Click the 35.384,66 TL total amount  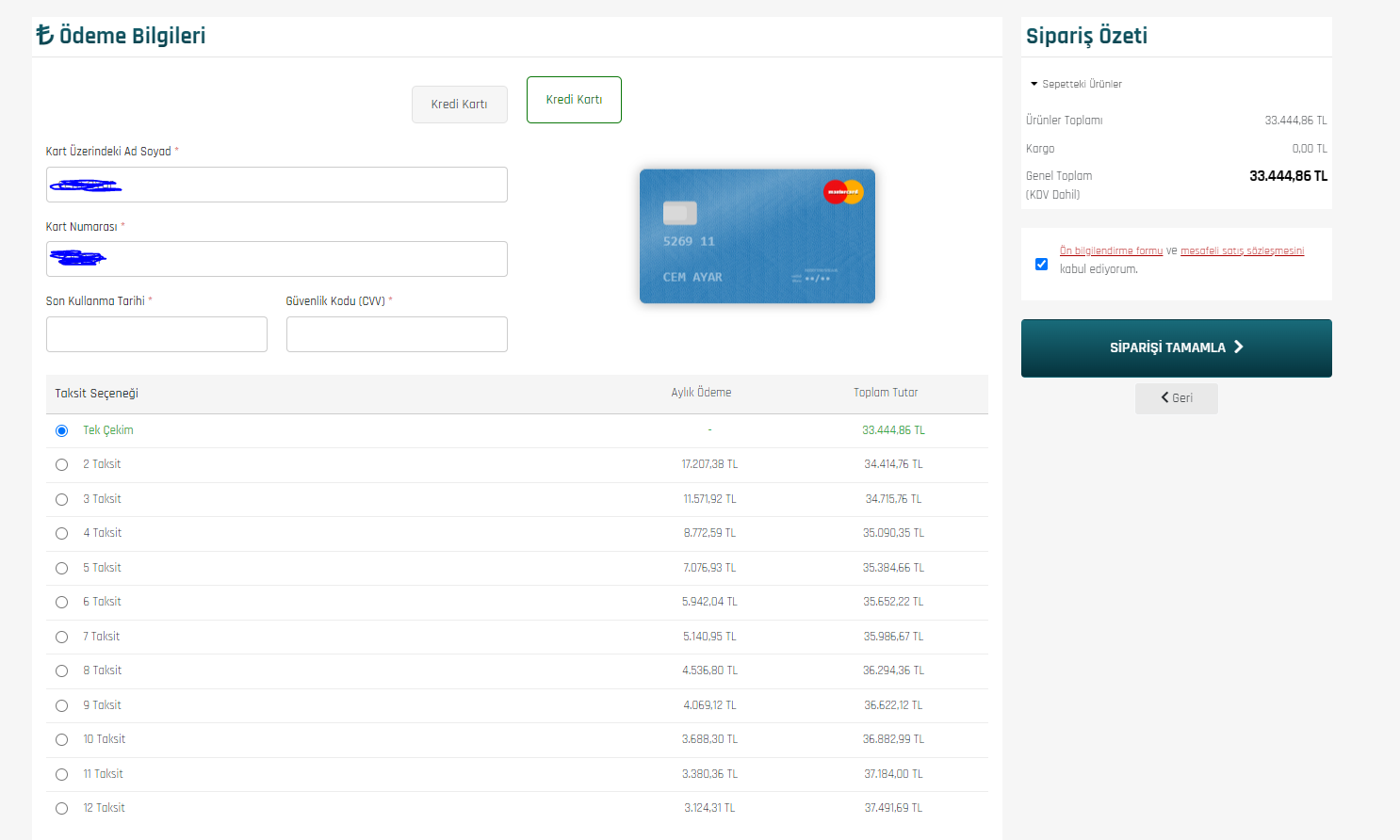(x=893, y=568)
